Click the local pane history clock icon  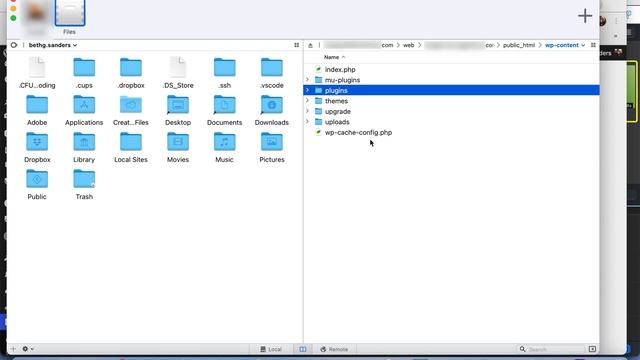(14, 45)
